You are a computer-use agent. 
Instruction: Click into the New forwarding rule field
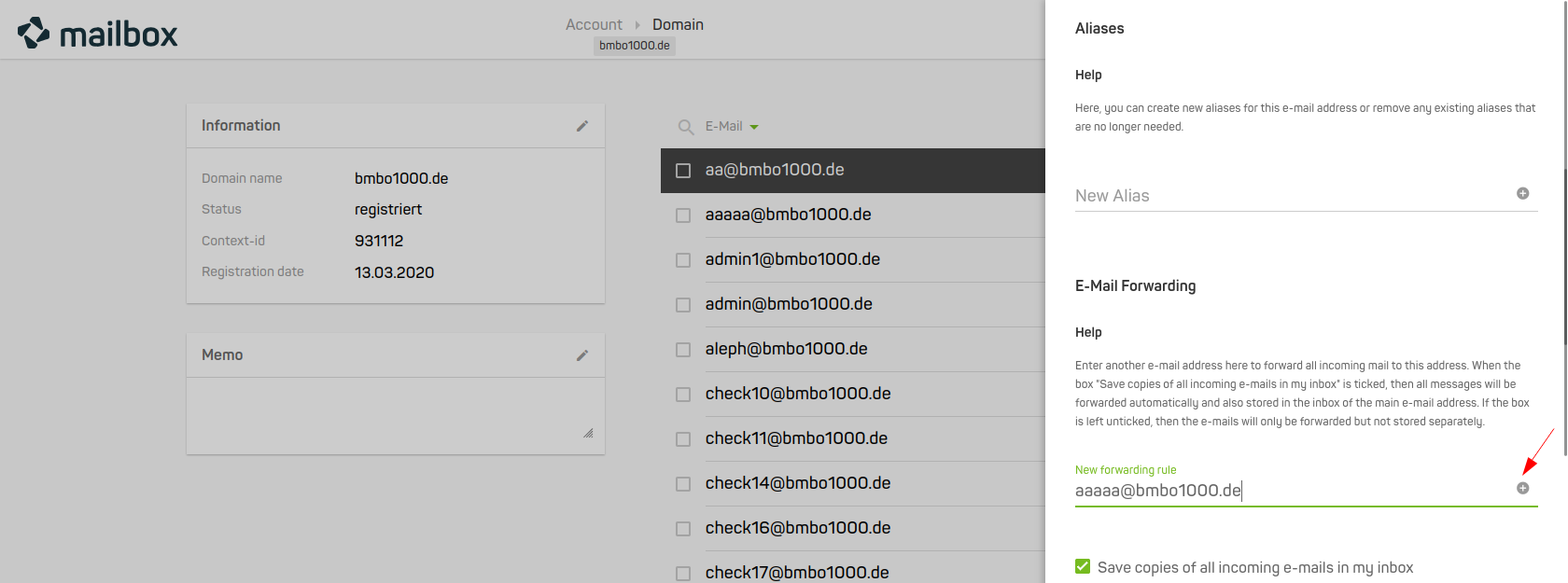coord(1288,491)
